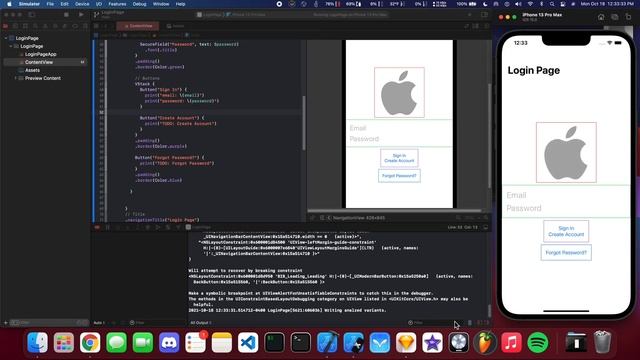
Task: Click the console vertical scrollbar
Action: (489, 311)
